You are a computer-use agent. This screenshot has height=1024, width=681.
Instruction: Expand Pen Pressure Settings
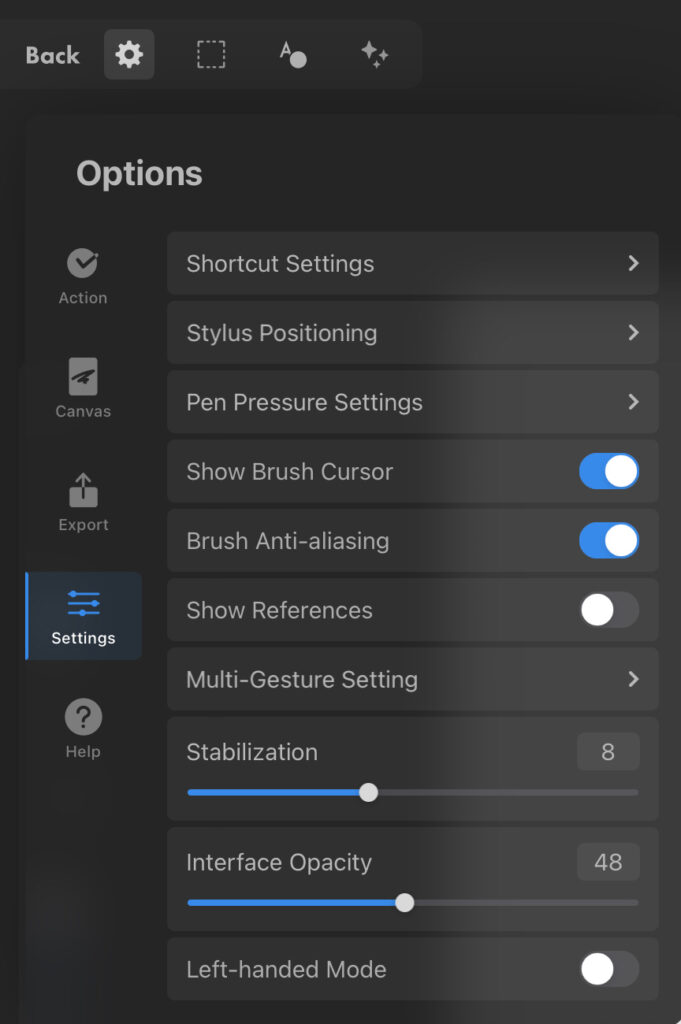click(412, 402)
